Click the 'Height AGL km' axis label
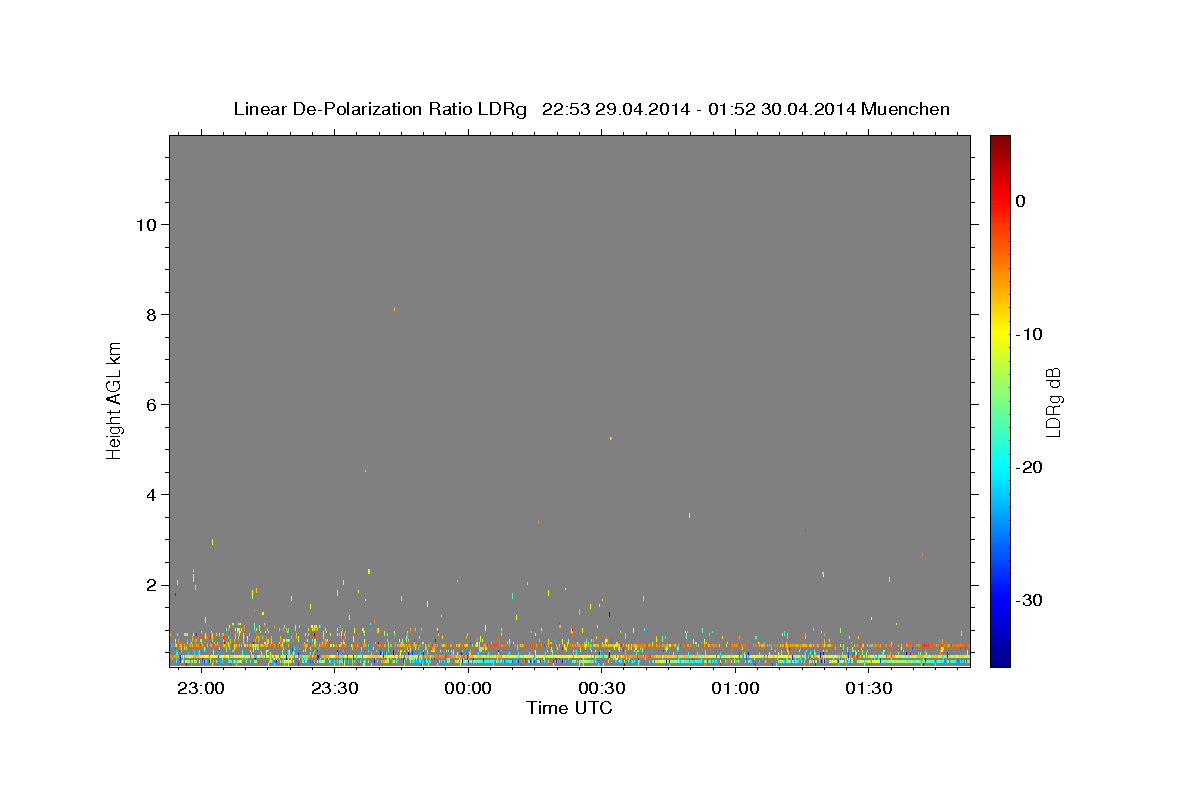Image resolution: width=1200 pixels, height=800 pixels. pyautogui.click(x=114, y=399)
